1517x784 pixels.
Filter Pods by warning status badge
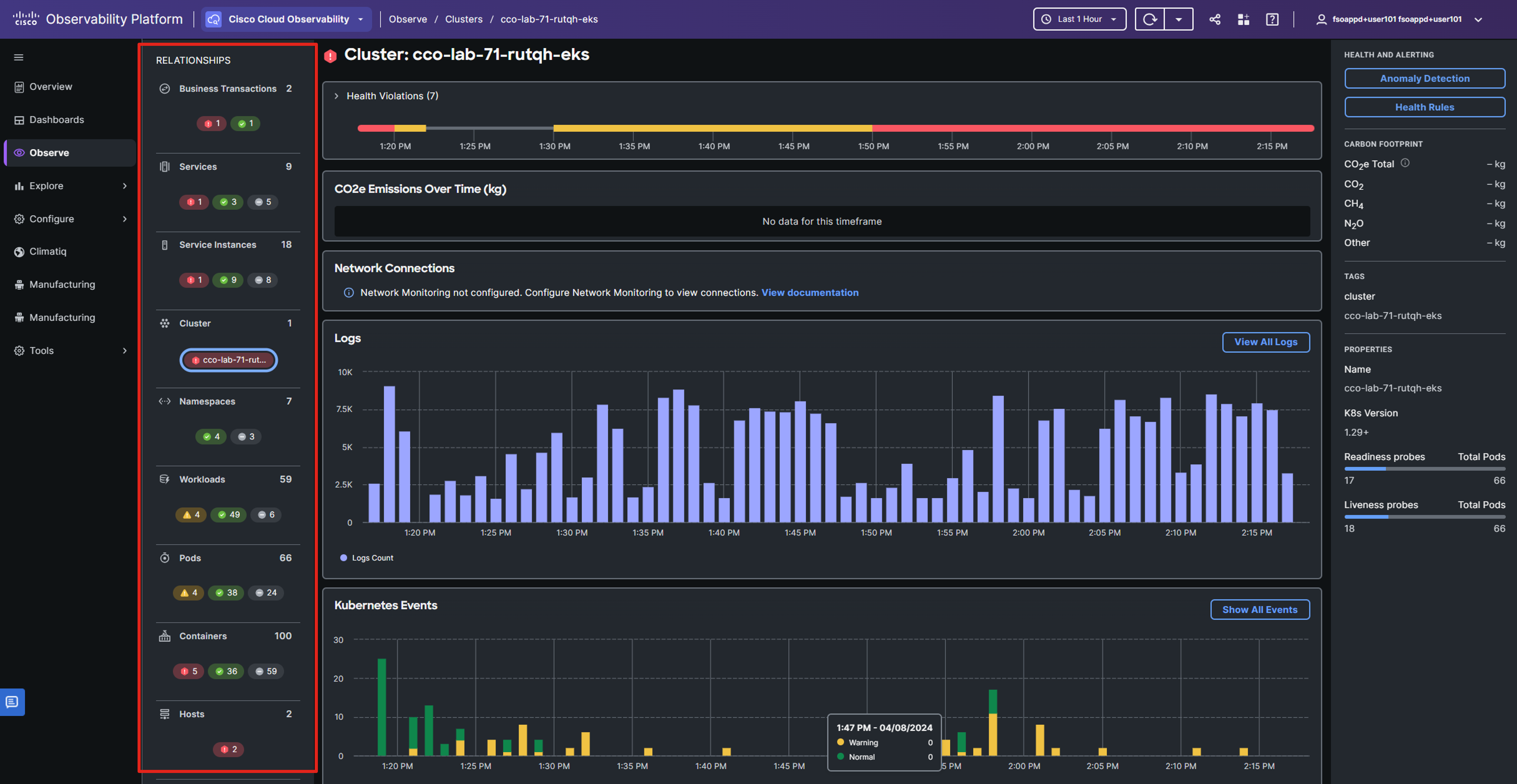point(189,593)
